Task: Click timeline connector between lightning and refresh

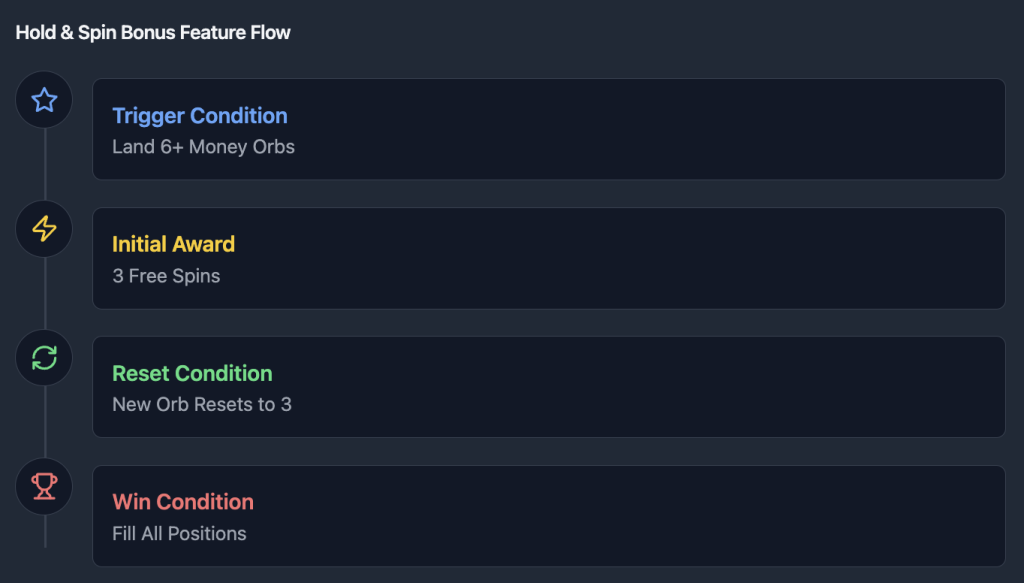Action: (44, 293)
